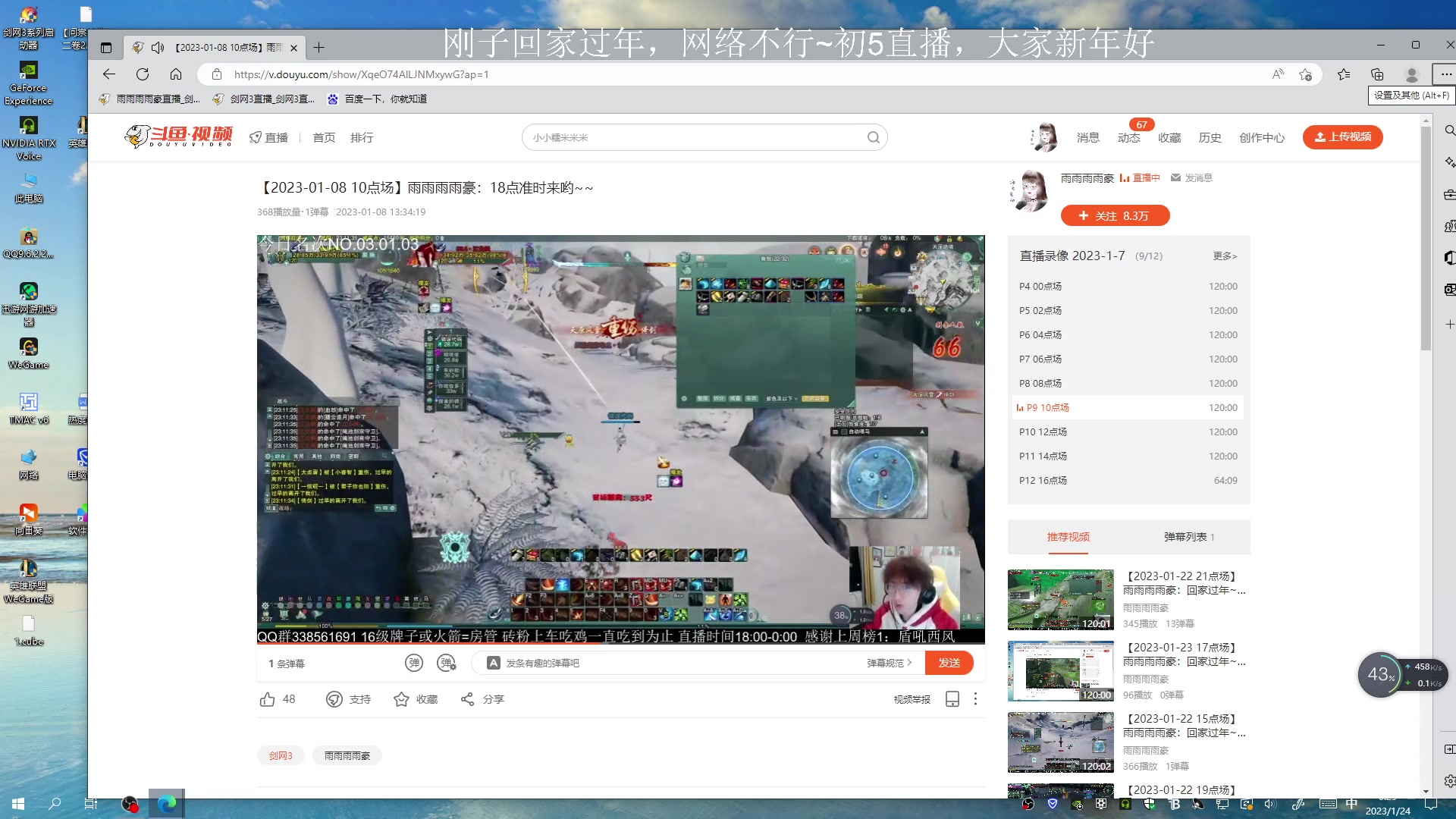Image resolution: width=1456 pixels, height=819 pixels.
Task: Open the three-dot more options below video
Action: click(976, 699)
